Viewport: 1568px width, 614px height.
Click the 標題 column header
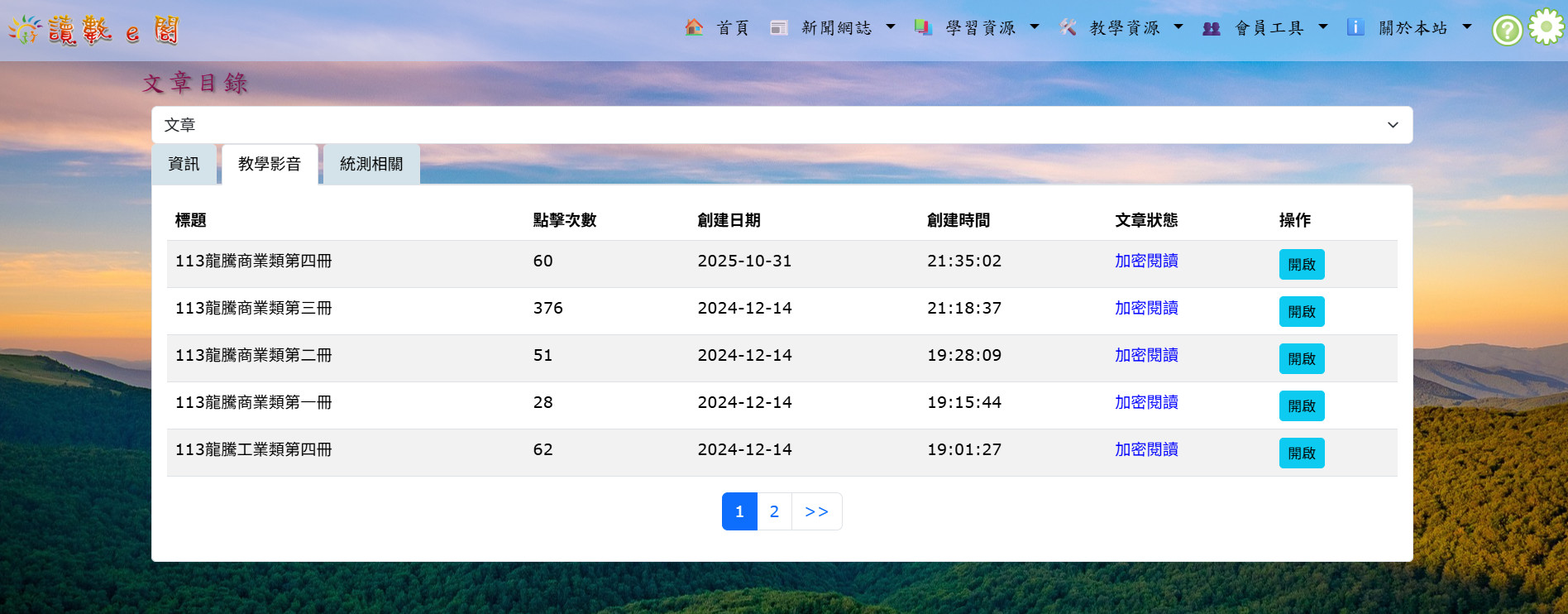pos(190,220)
